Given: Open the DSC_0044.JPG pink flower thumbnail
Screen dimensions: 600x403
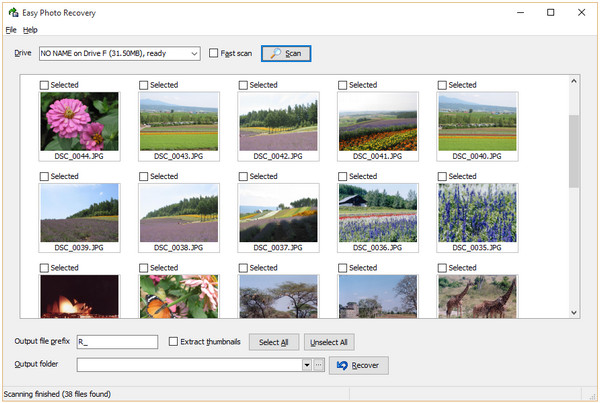Looking at the screenshot, I should (x=79, y=121).
